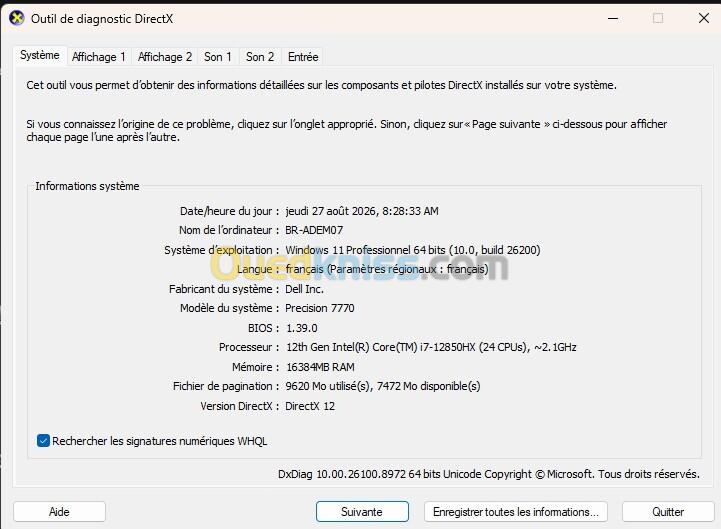The width and height of the screenshot is (721, 529).
Task: Click the Mémoire label
Action: point(255,367)
